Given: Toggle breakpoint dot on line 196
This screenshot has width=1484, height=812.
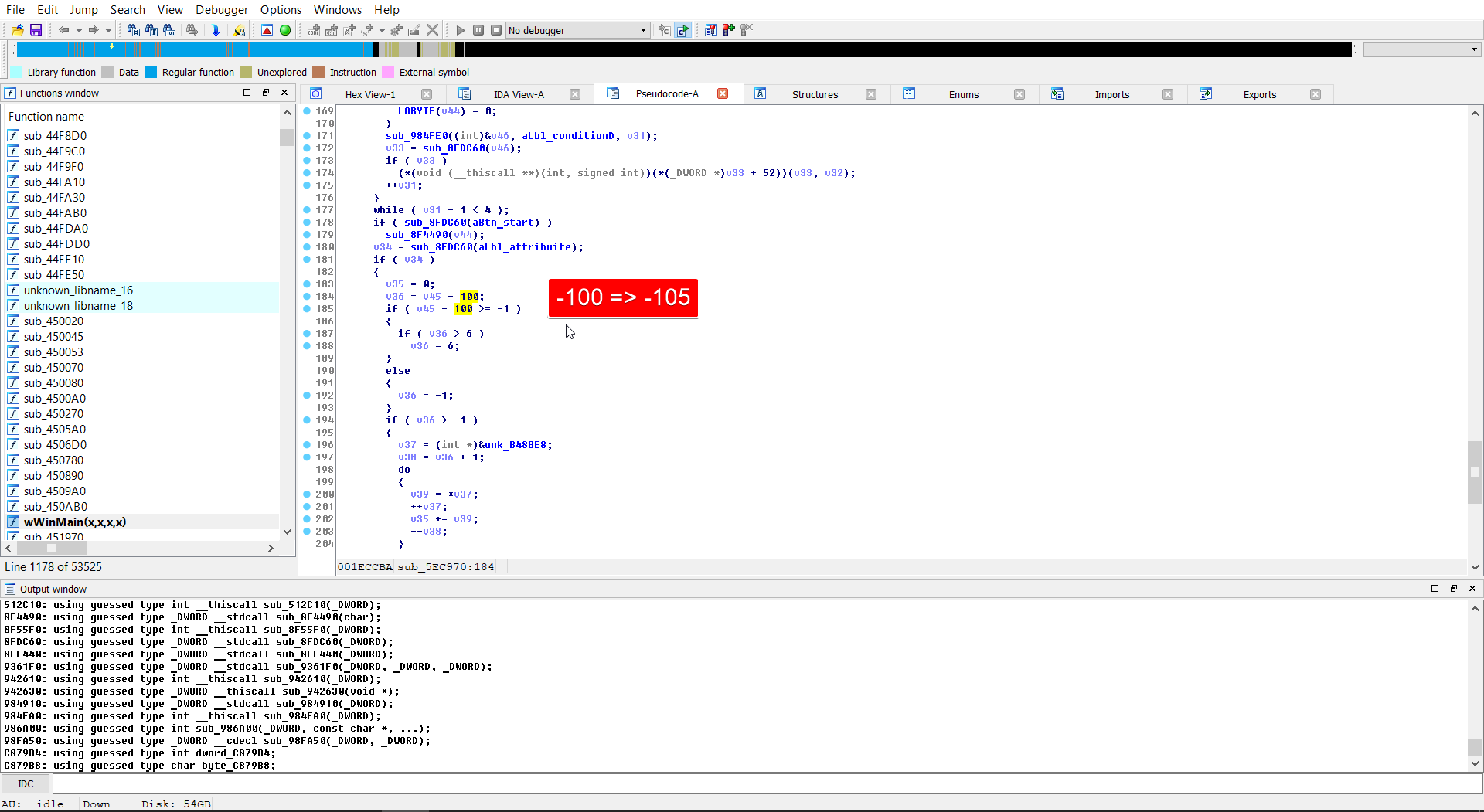Looking at the screenshot, I should [307, 445].
